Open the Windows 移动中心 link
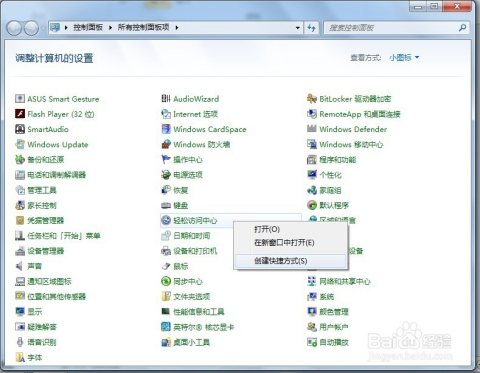Viewport: 480px width, 373px height. click(351, 144)
